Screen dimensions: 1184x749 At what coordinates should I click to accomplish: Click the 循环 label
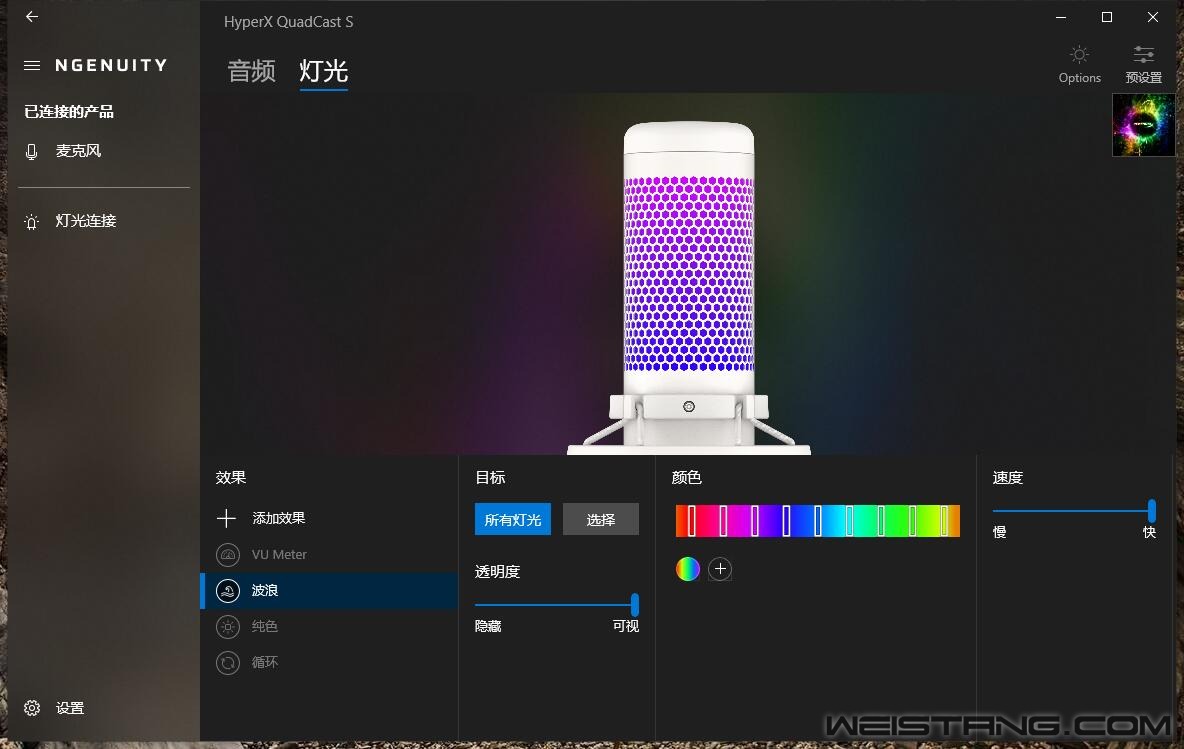pos(265,663)
